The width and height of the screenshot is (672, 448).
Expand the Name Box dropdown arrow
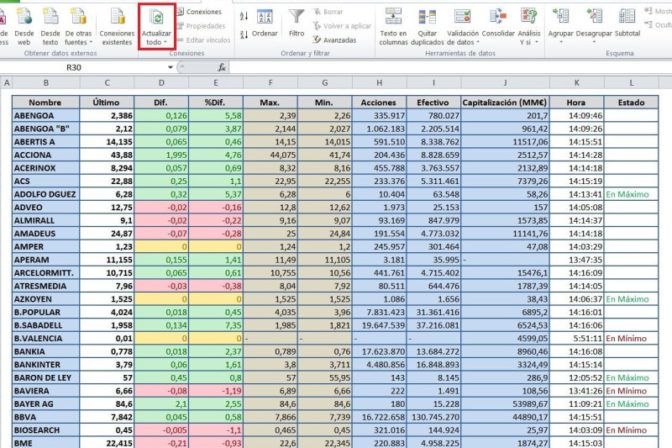coord(170,67)
